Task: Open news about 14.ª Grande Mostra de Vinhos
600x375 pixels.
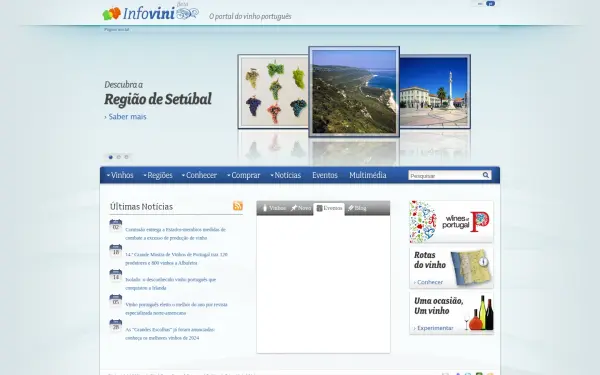Action: [x=176, y=259]
